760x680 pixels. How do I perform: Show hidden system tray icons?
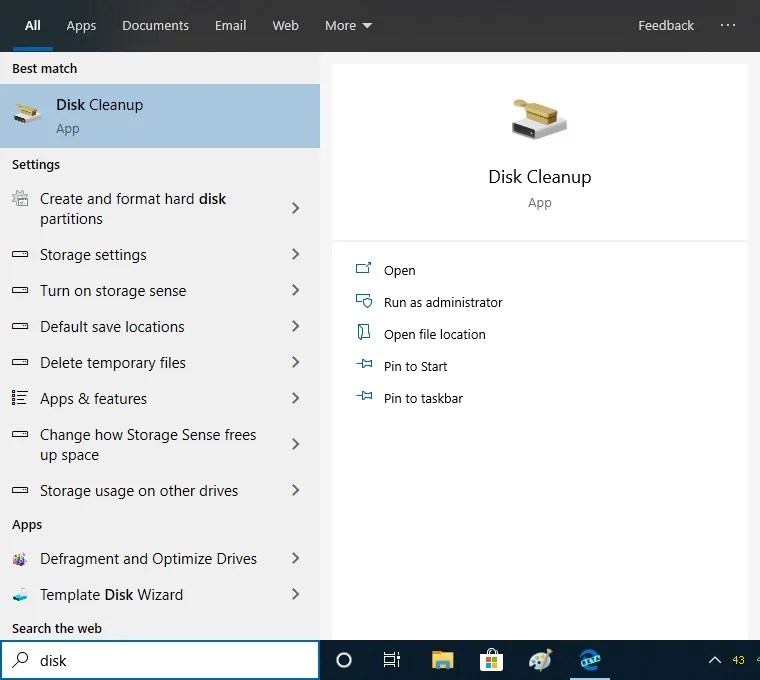[714, 660]
